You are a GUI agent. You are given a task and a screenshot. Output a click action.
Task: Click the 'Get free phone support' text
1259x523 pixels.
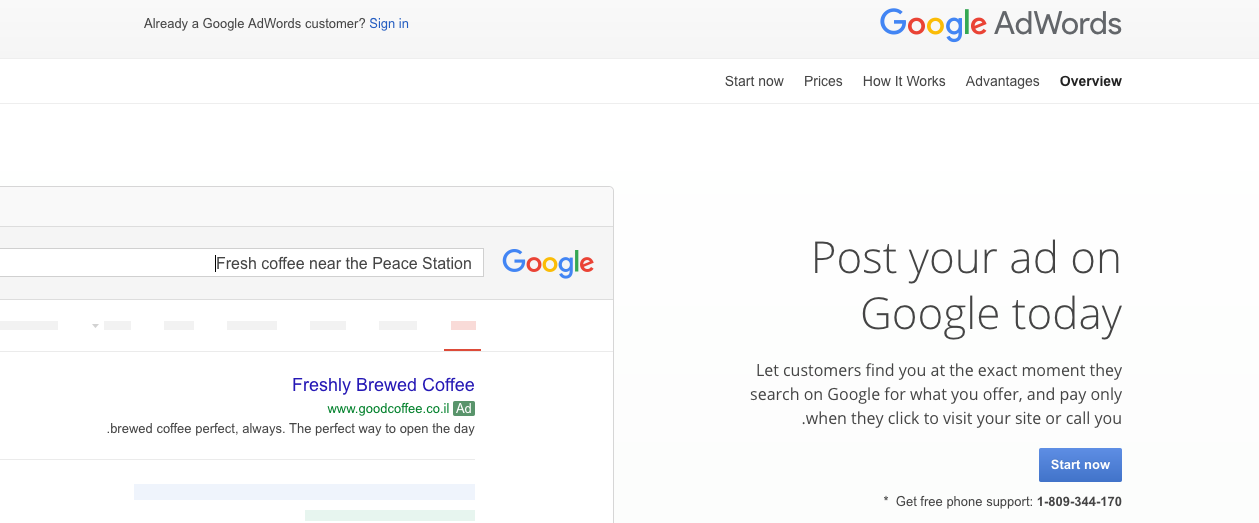click(964, 502)
